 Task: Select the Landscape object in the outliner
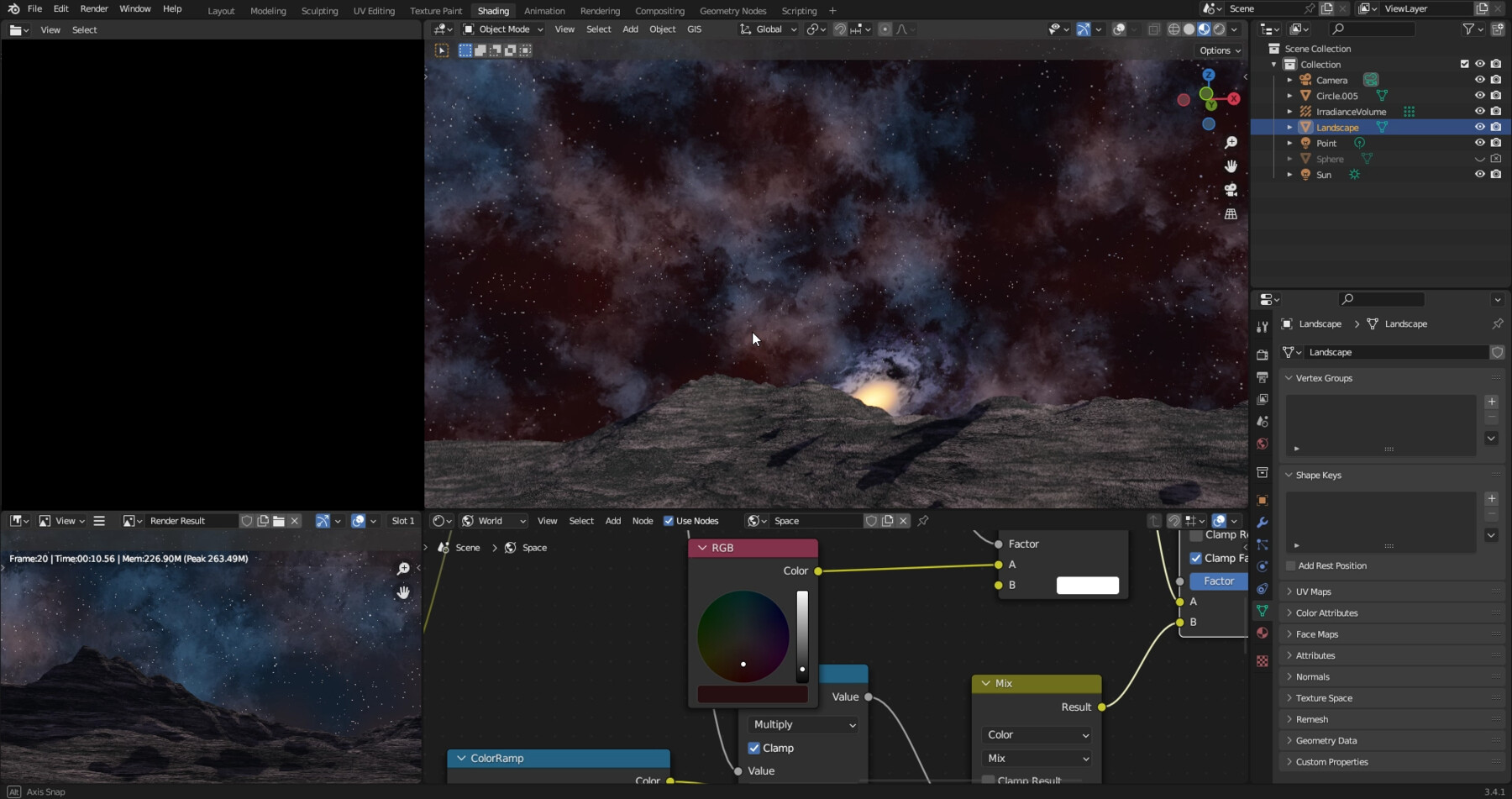(x=1337, y=127)
